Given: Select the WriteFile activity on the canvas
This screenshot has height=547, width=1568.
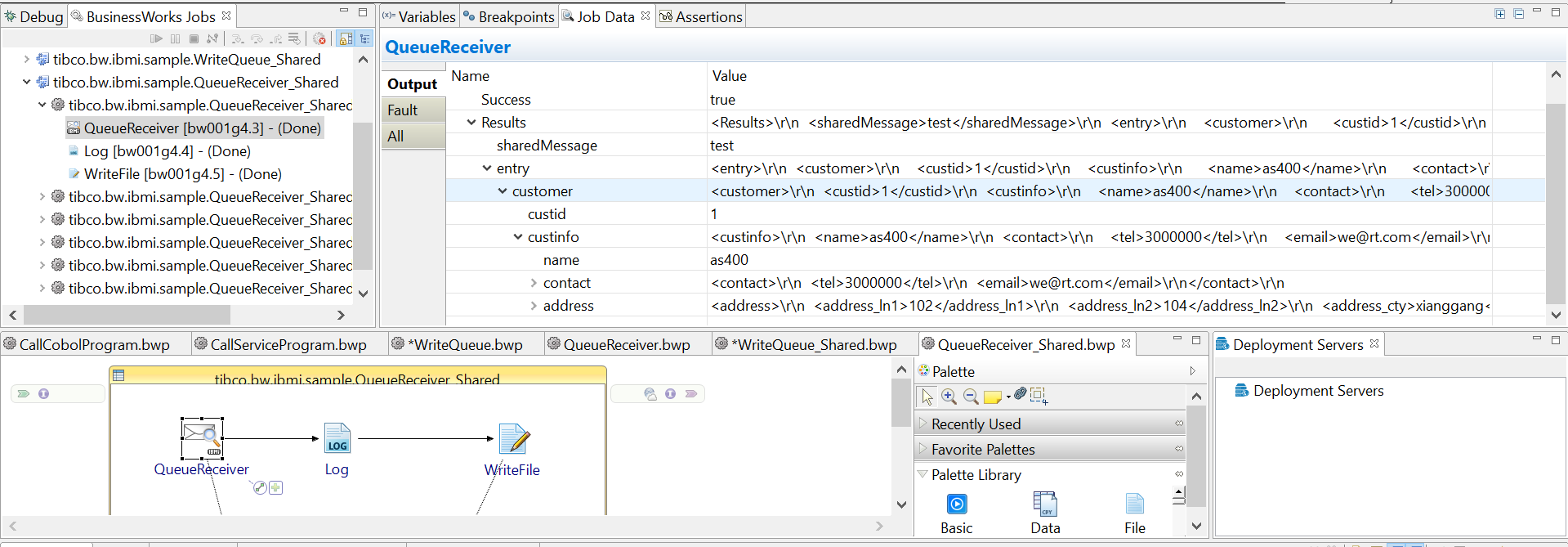Looking at the screenshot, I should pyautogui.click(x=514, y=440).
